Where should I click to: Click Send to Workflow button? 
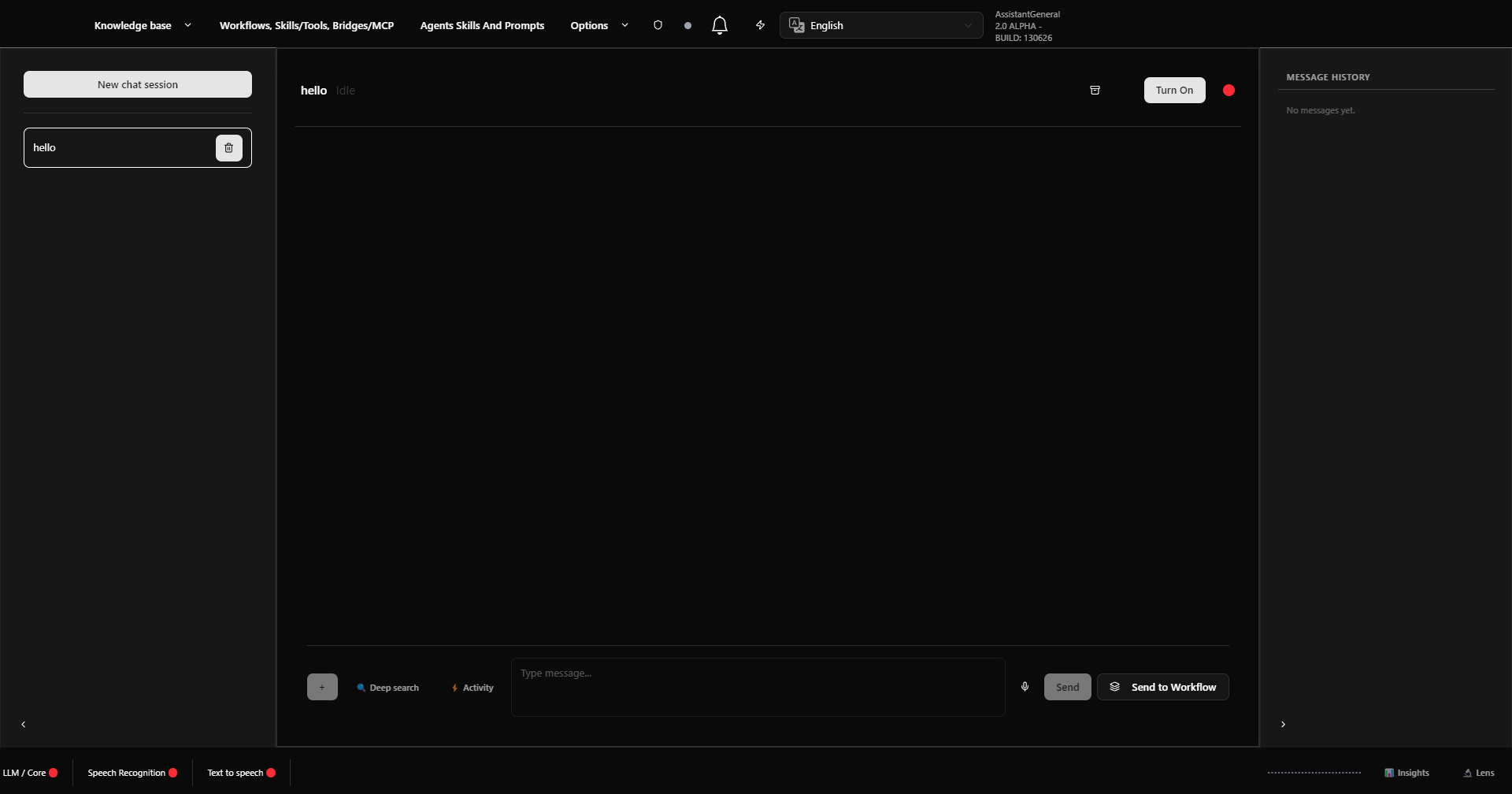[1162, 687]
